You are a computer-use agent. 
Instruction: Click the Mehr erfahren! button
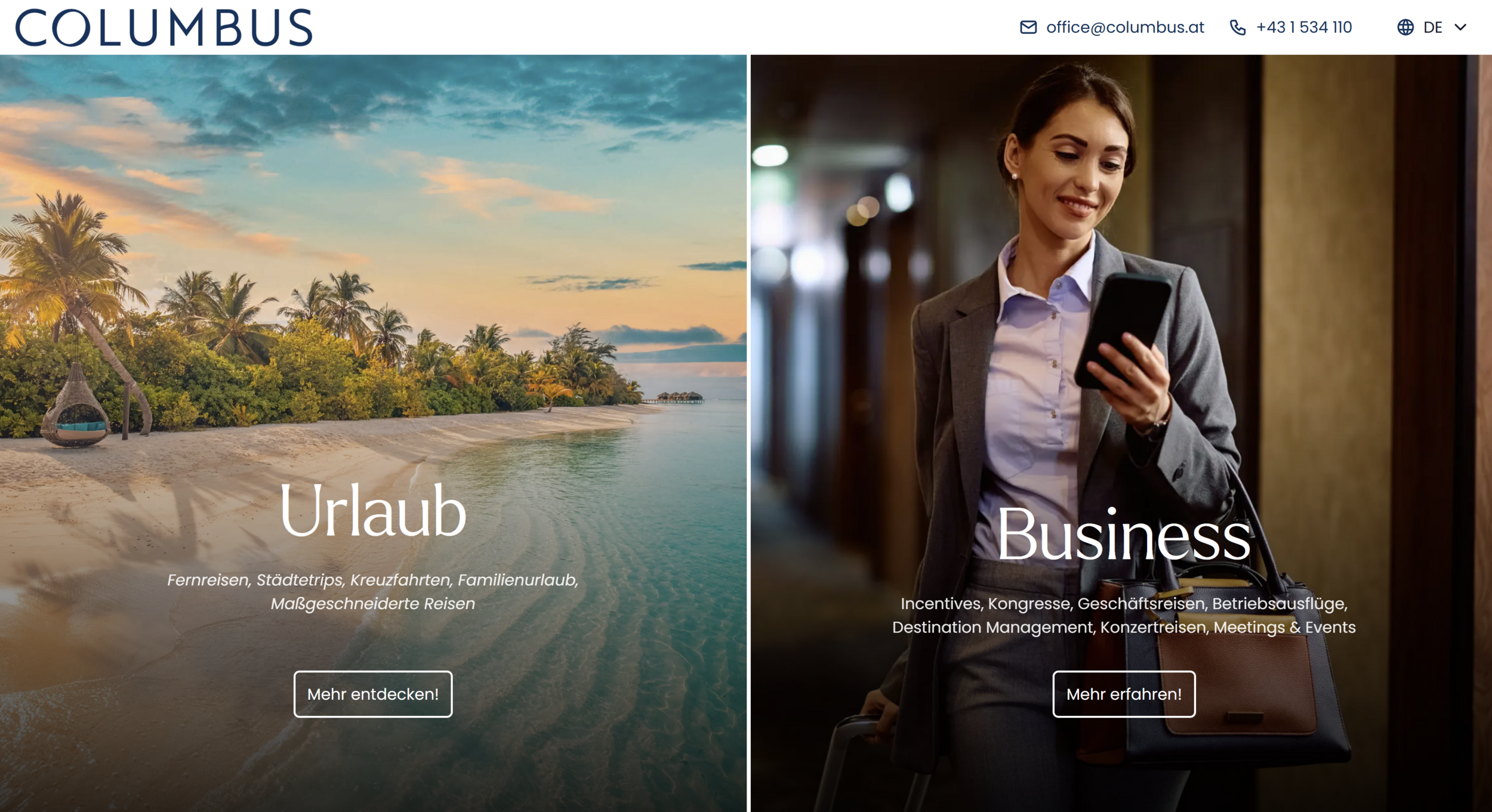[x=1124, y=694]
